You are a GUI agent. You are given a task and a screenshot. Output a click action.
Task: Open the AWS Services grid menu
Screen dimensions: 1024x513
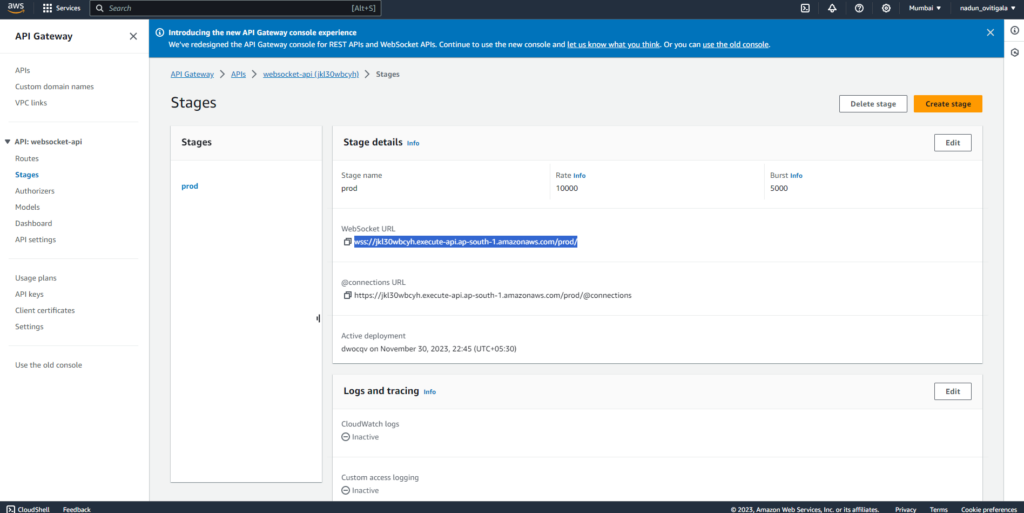49,8
